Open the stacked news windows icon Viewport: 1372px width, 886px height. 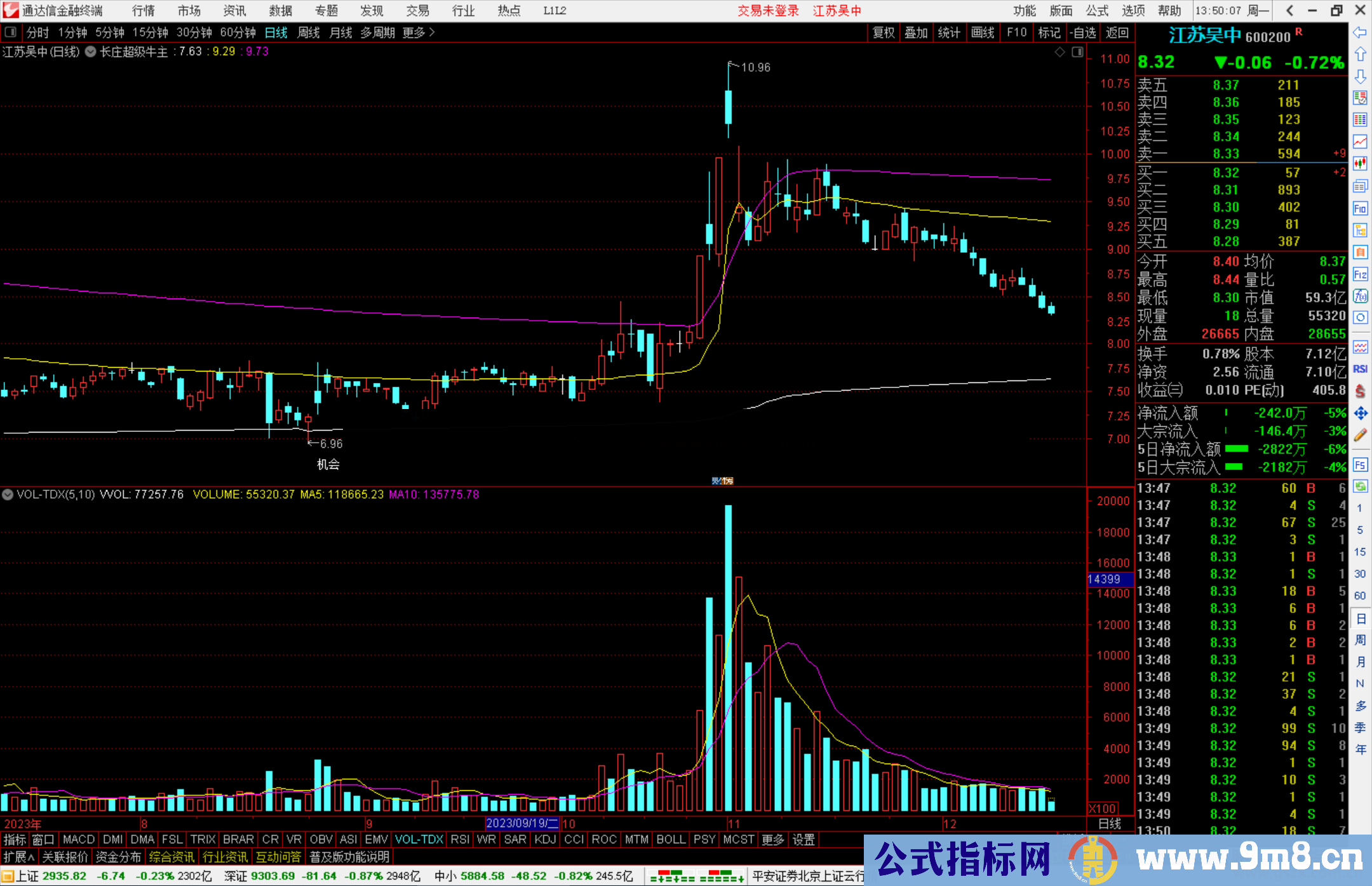tap(1360, 186)
